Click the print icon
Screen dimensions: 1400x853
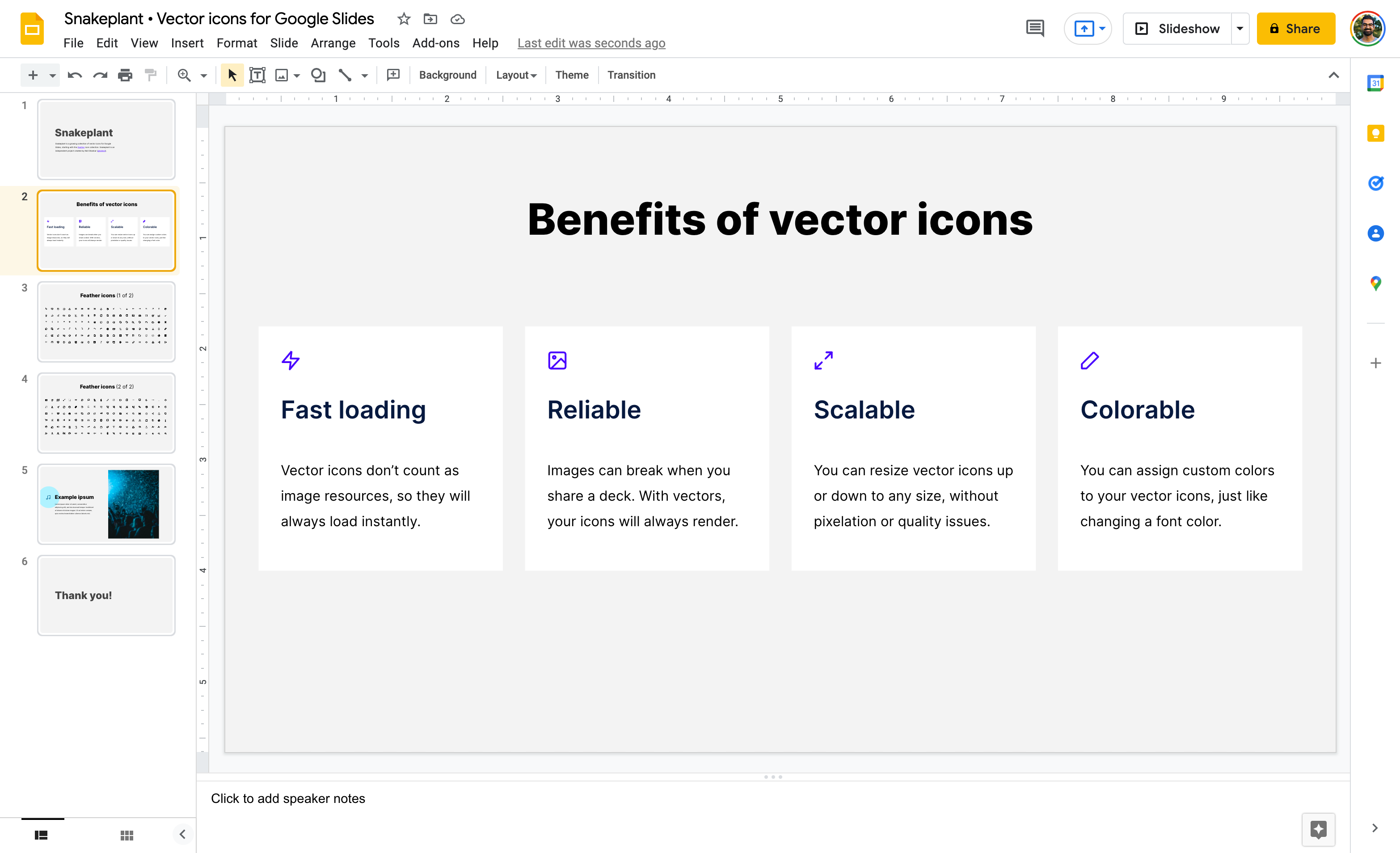pos(125,75)
